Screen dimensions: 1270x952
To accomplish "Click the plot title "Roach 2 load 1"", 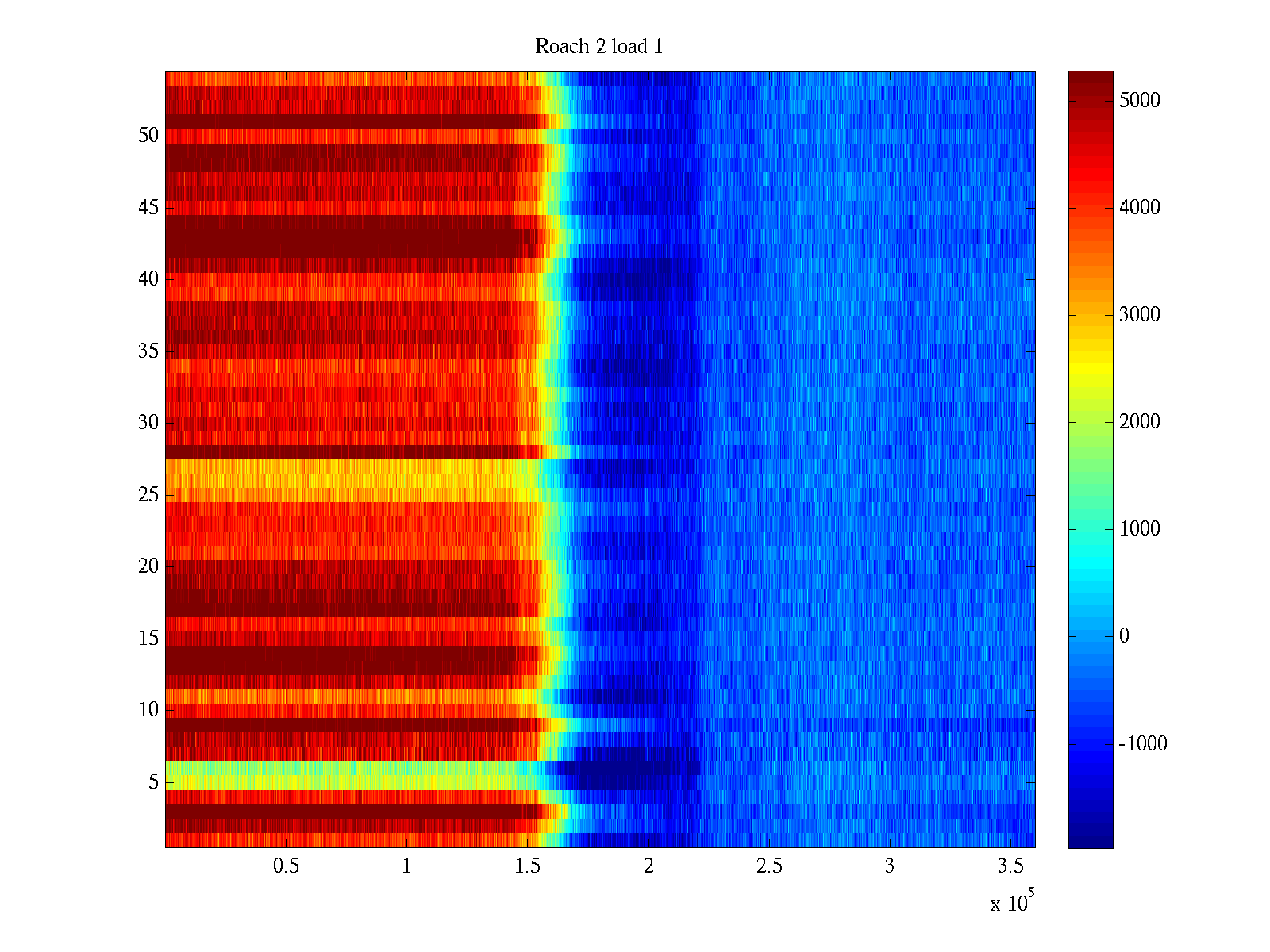I will pos(598,47).
